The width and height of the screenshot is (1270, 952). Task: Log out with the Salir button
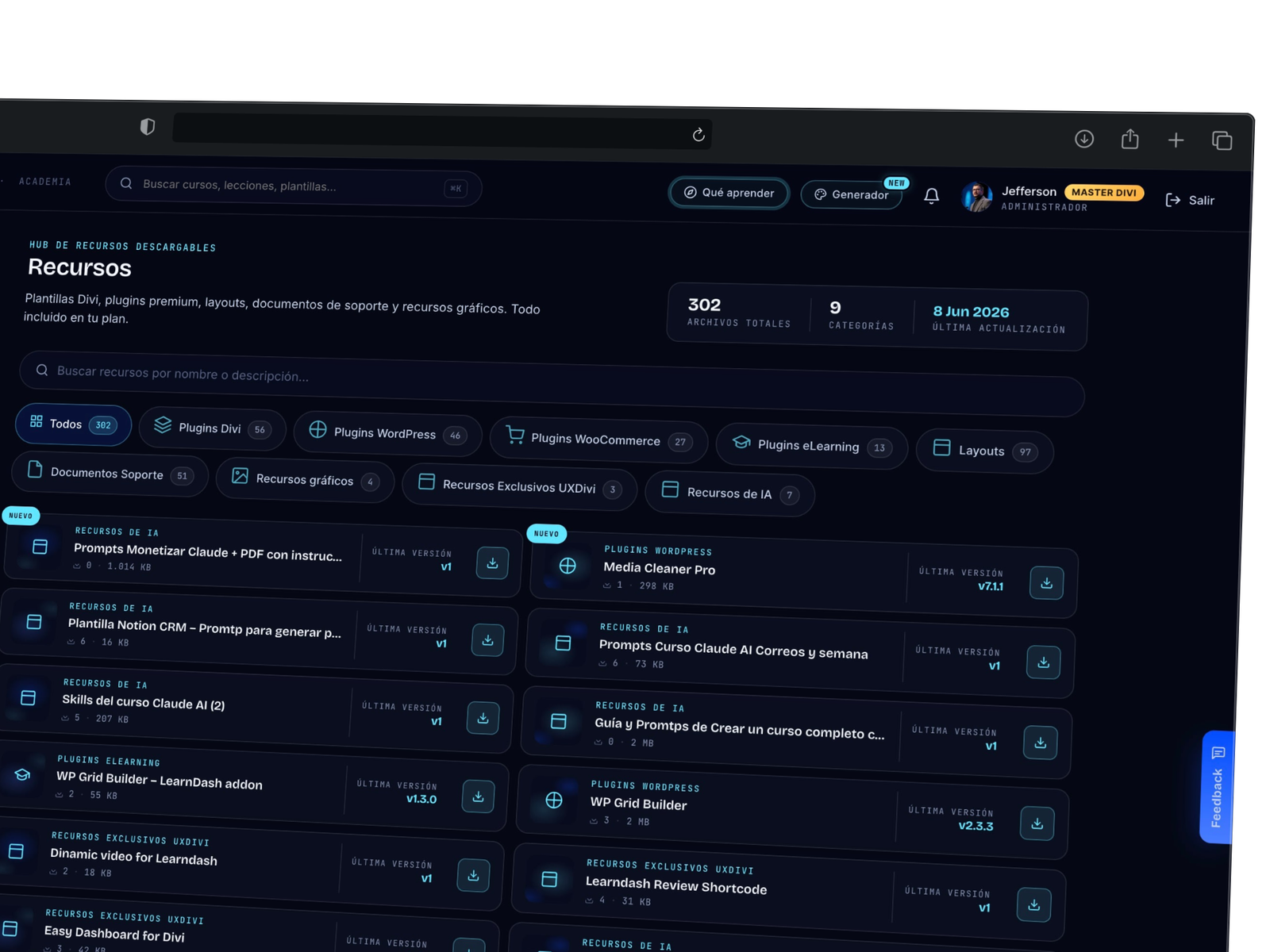click(x=1190, y=200)
